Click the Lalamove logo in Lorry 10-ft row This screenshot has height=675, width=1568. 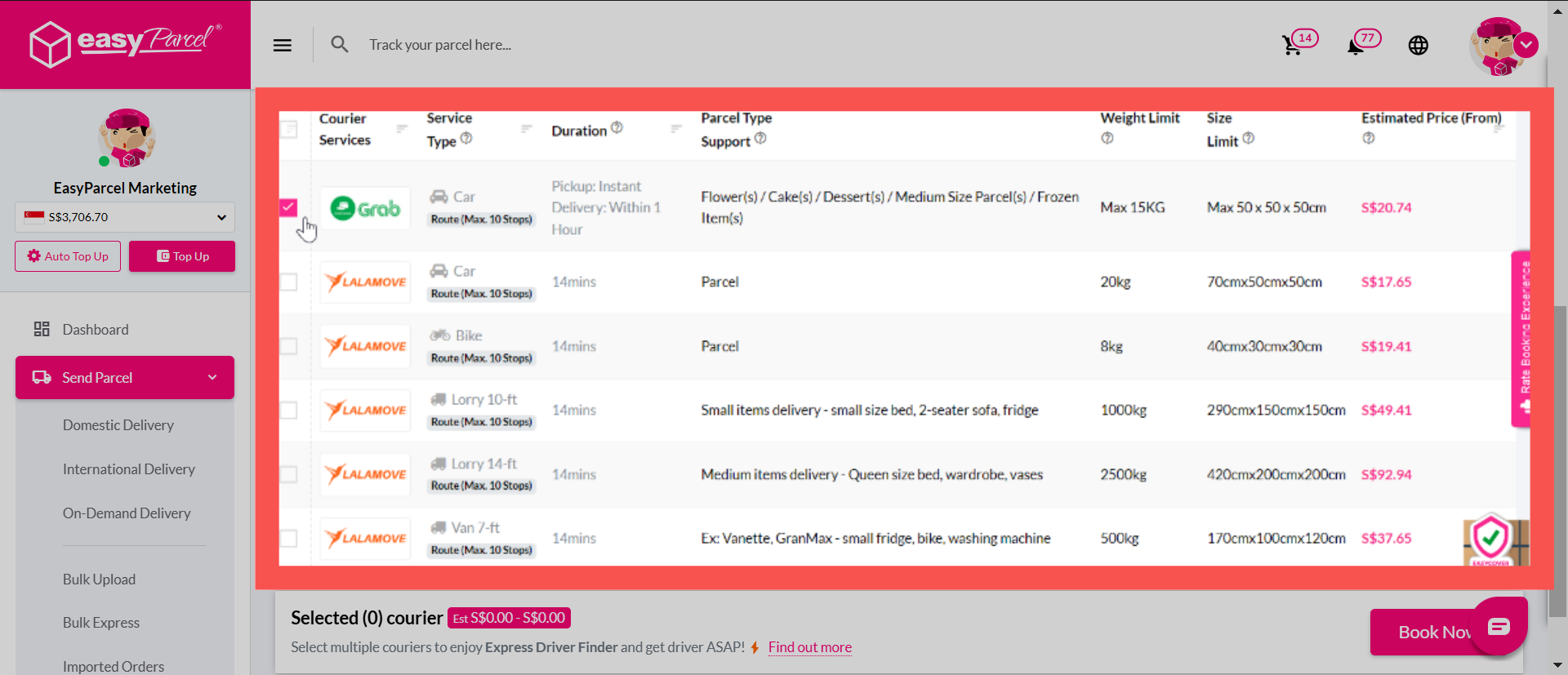point(365,410)
